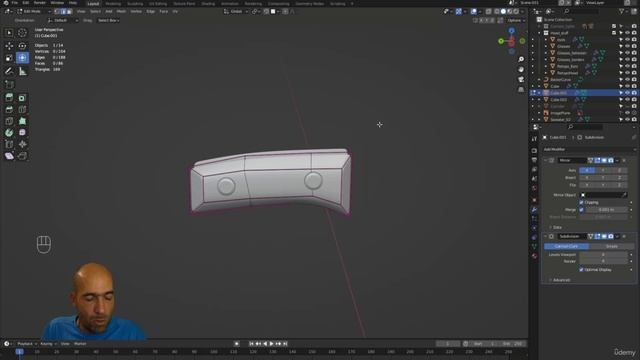640x360 pixels.
Task: Hide BezierCurve in outliner with eye icon
Action: coord(627,80)
